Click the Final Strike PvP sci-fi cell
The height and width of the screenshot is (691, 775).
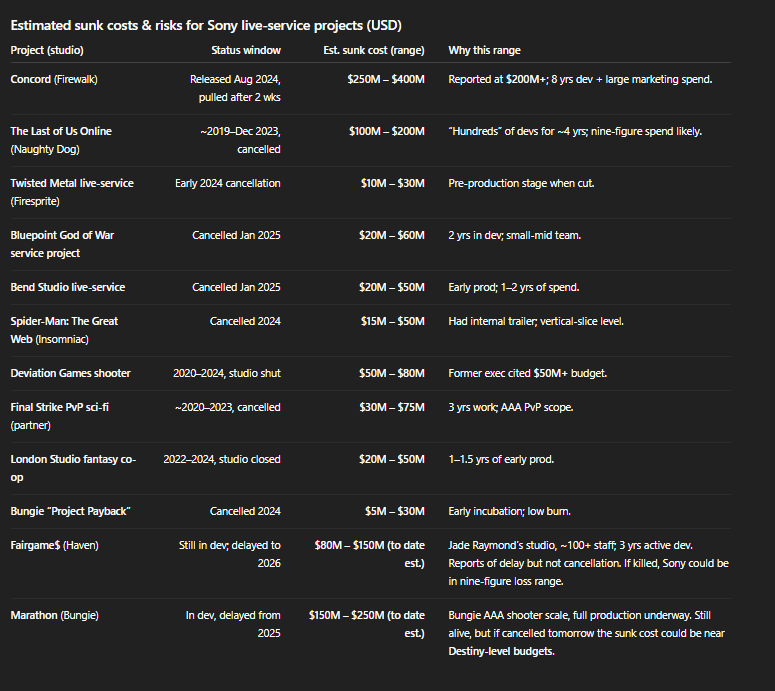coord(59,416)
